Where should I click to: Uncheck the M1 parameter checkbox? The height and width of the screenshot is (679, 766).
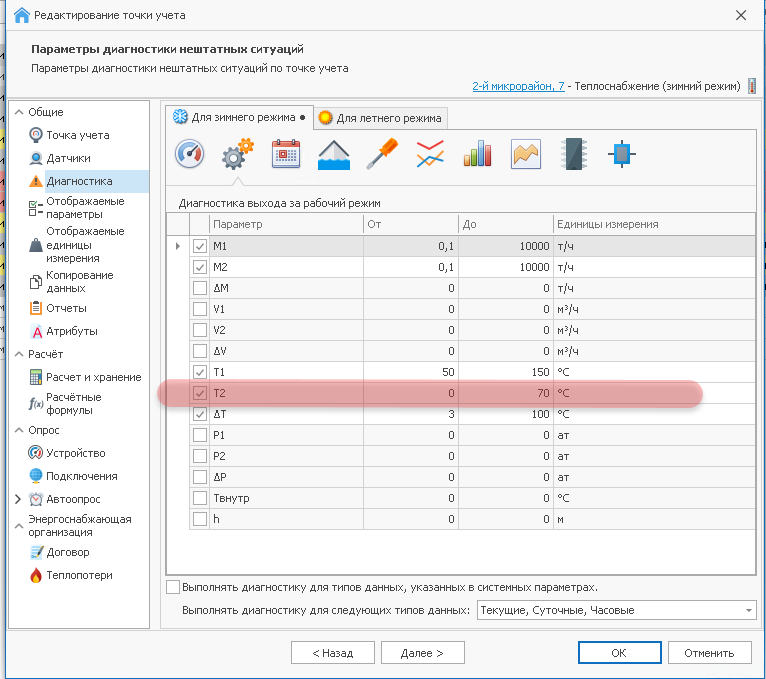tap(200, 246)
